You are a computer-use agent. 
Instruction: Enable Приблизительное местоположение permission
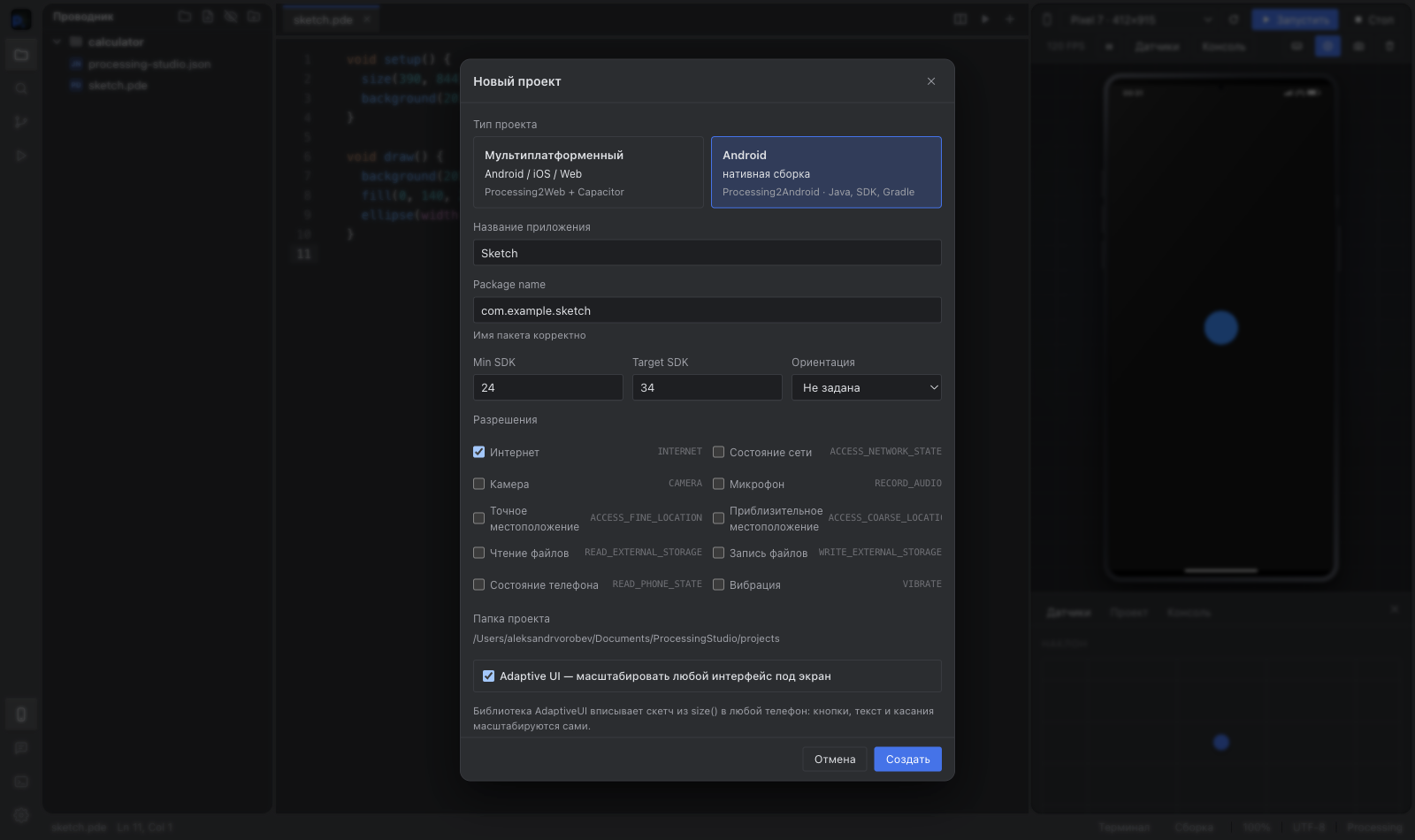click(x=718, y=518)
